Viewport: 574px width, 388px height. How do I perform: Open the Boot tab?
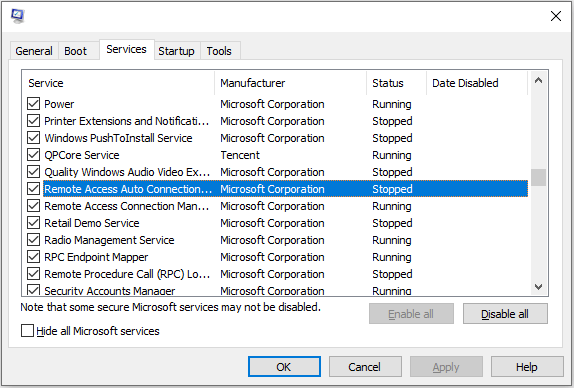[75, 51]
